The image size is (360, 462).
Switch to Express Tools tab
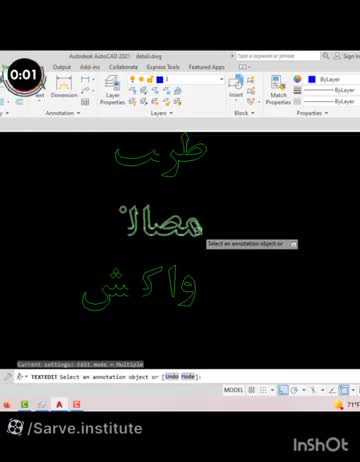[163, 67]
